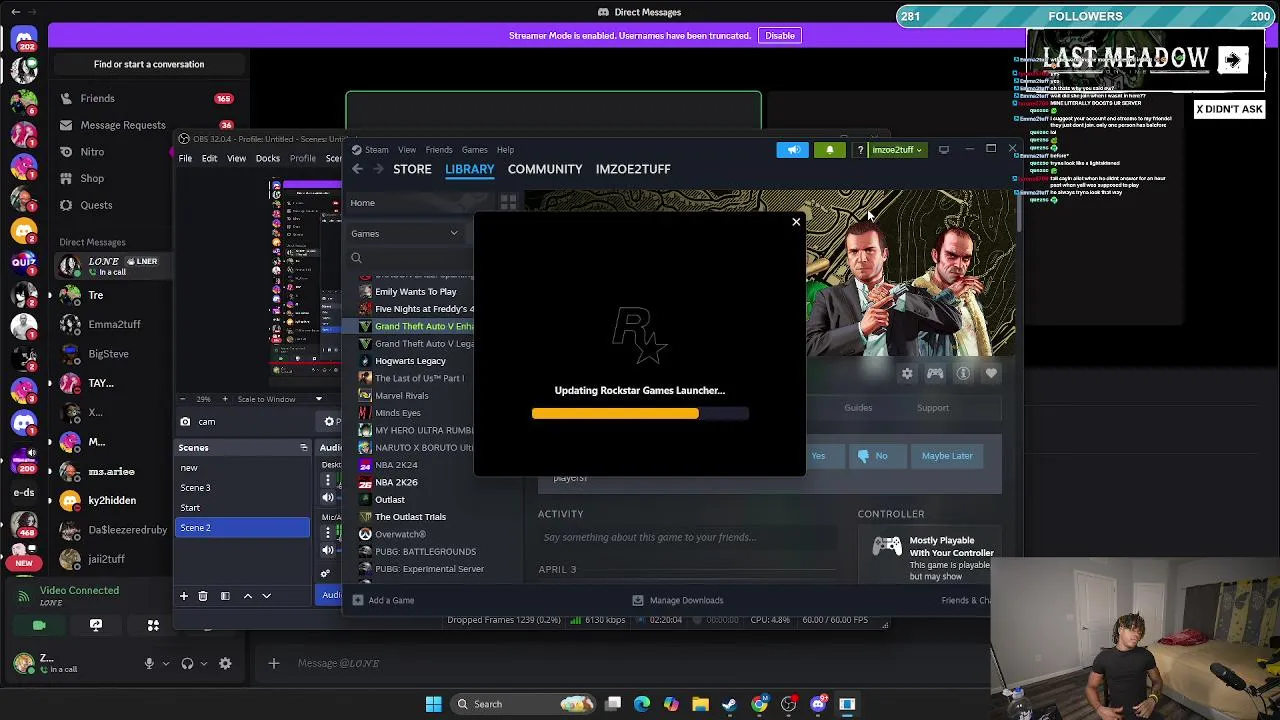Add a scene with OBS plus button

[x=184, y=596]
